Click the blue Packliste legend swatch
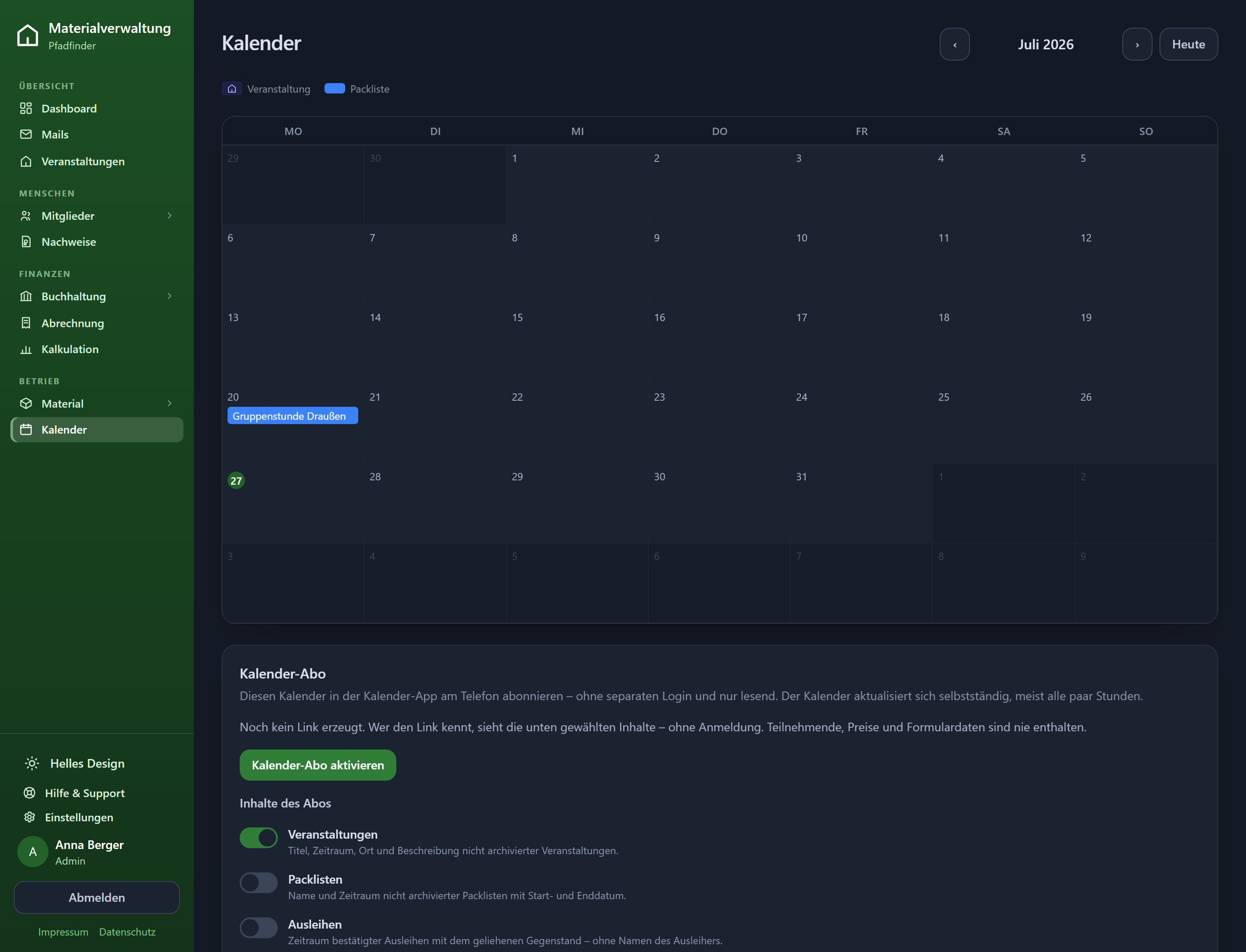This screenshot has width=1246, height=952. pyautogui.click(x=334, y=88)
